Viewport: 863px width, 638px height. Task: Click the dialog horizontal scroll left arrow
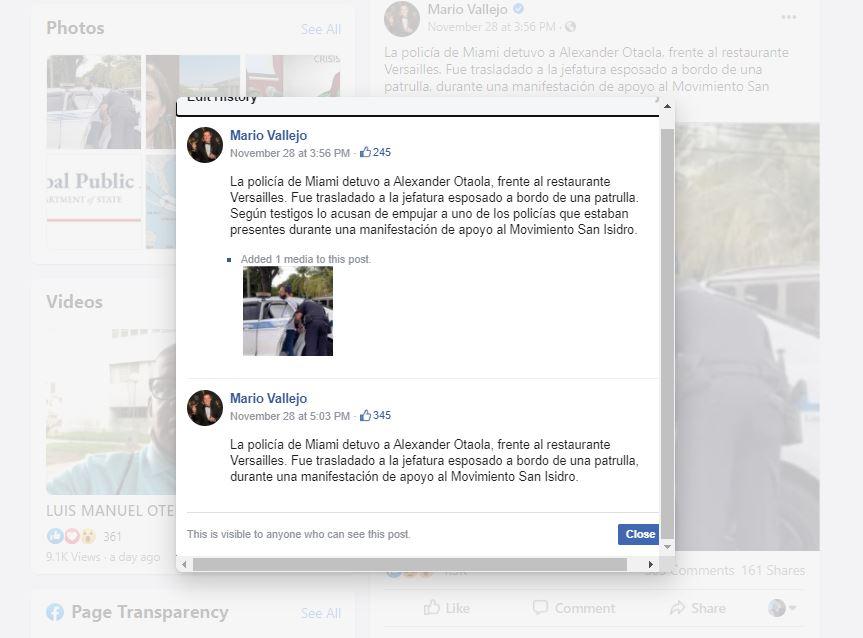184,564
